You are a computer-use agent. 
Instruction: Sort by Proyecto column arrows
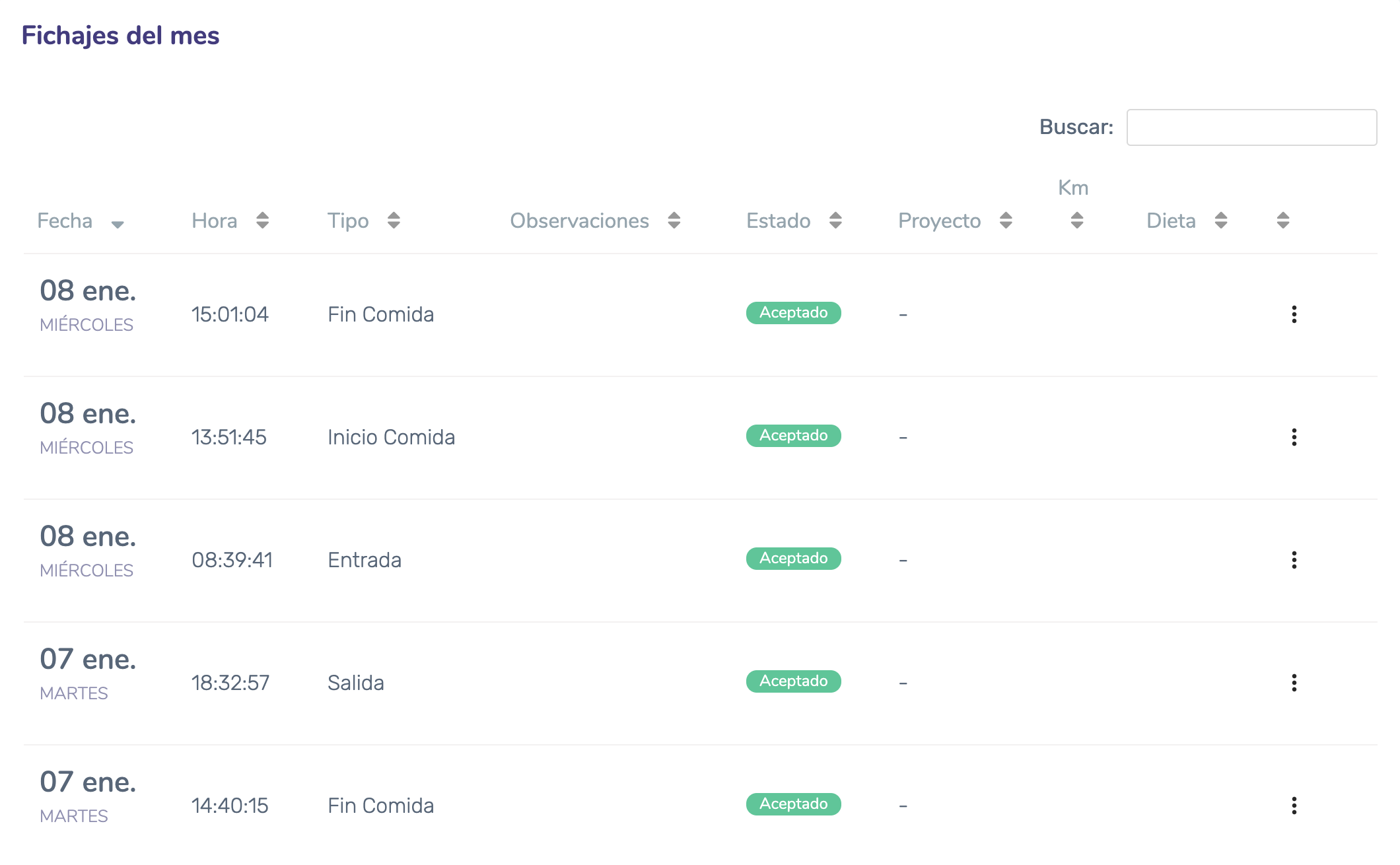1006,221
